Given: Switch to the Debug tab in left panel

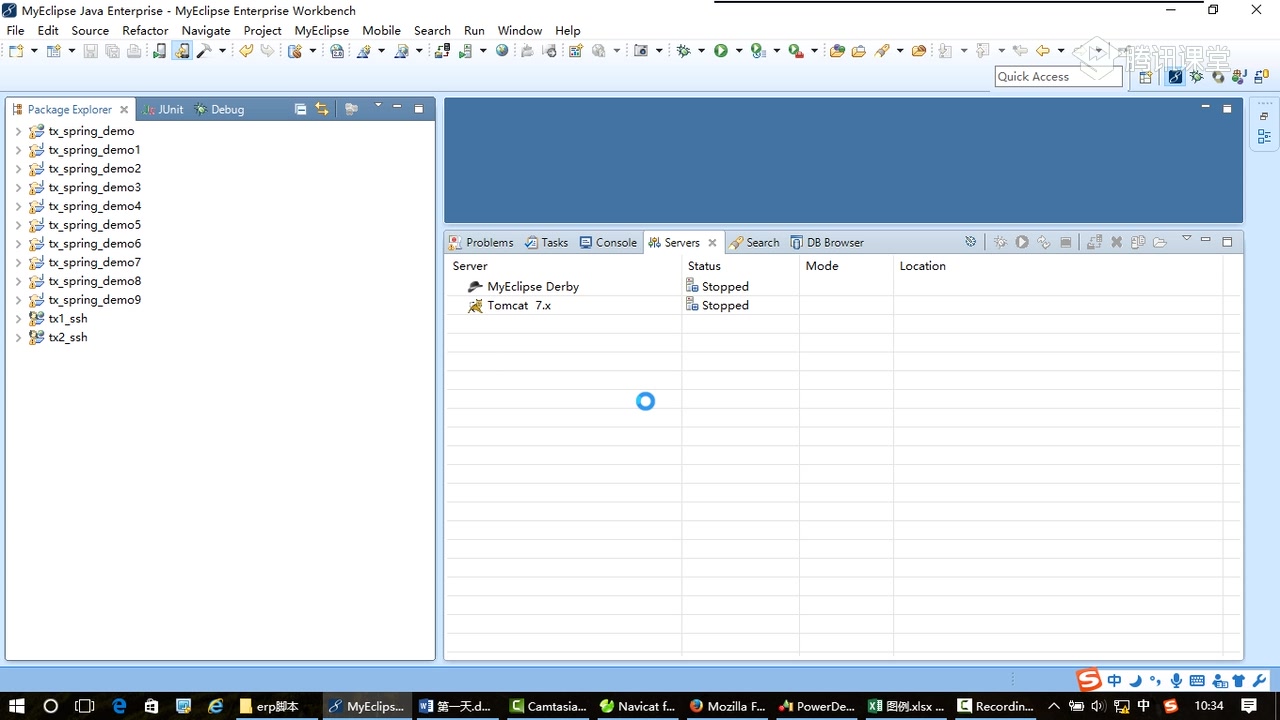Looking at the screenshot, I should (x=219, y=109).
